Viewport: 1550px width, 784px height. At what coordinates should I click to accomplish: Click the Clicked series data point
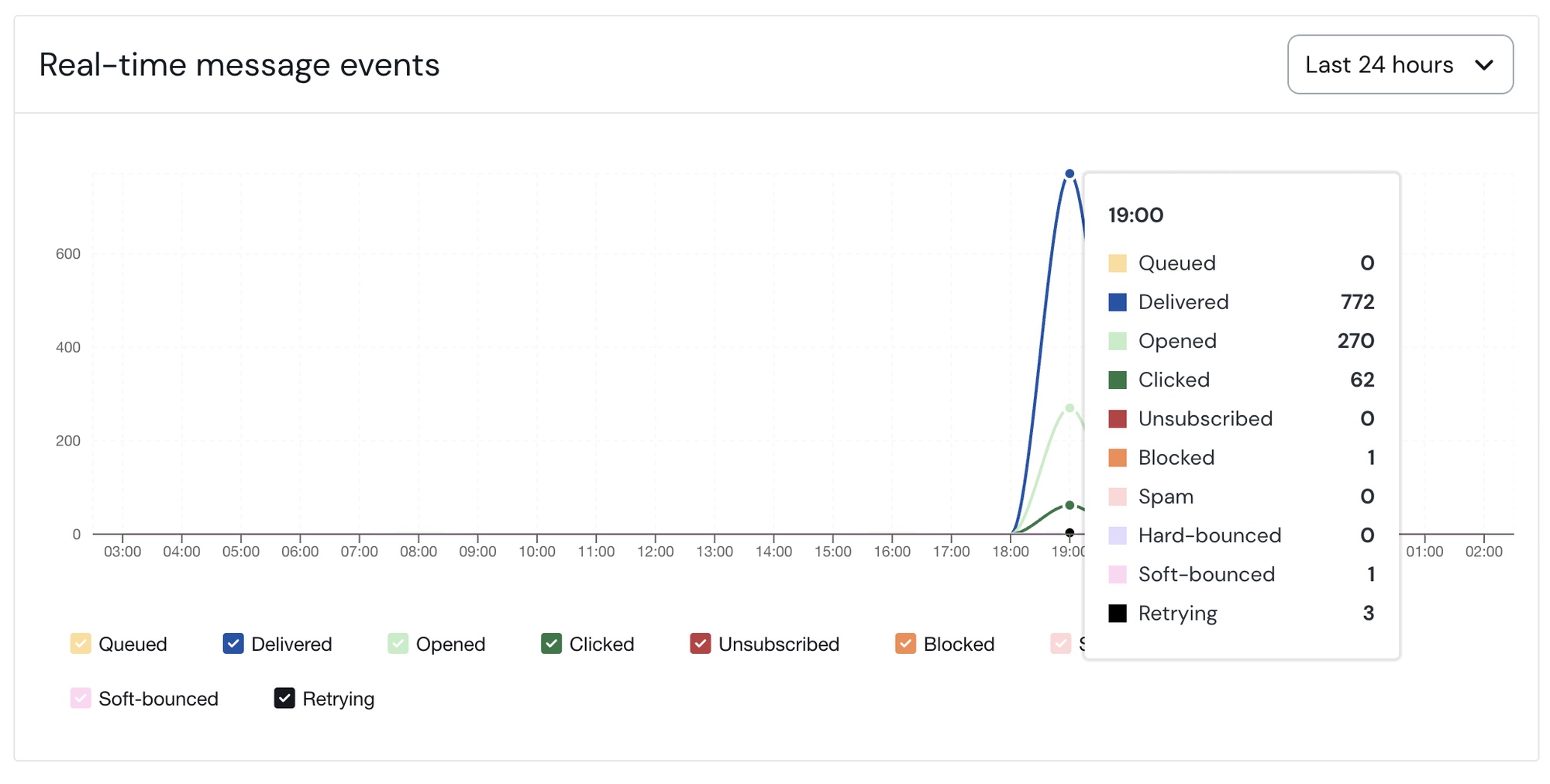click(1069, 505)
